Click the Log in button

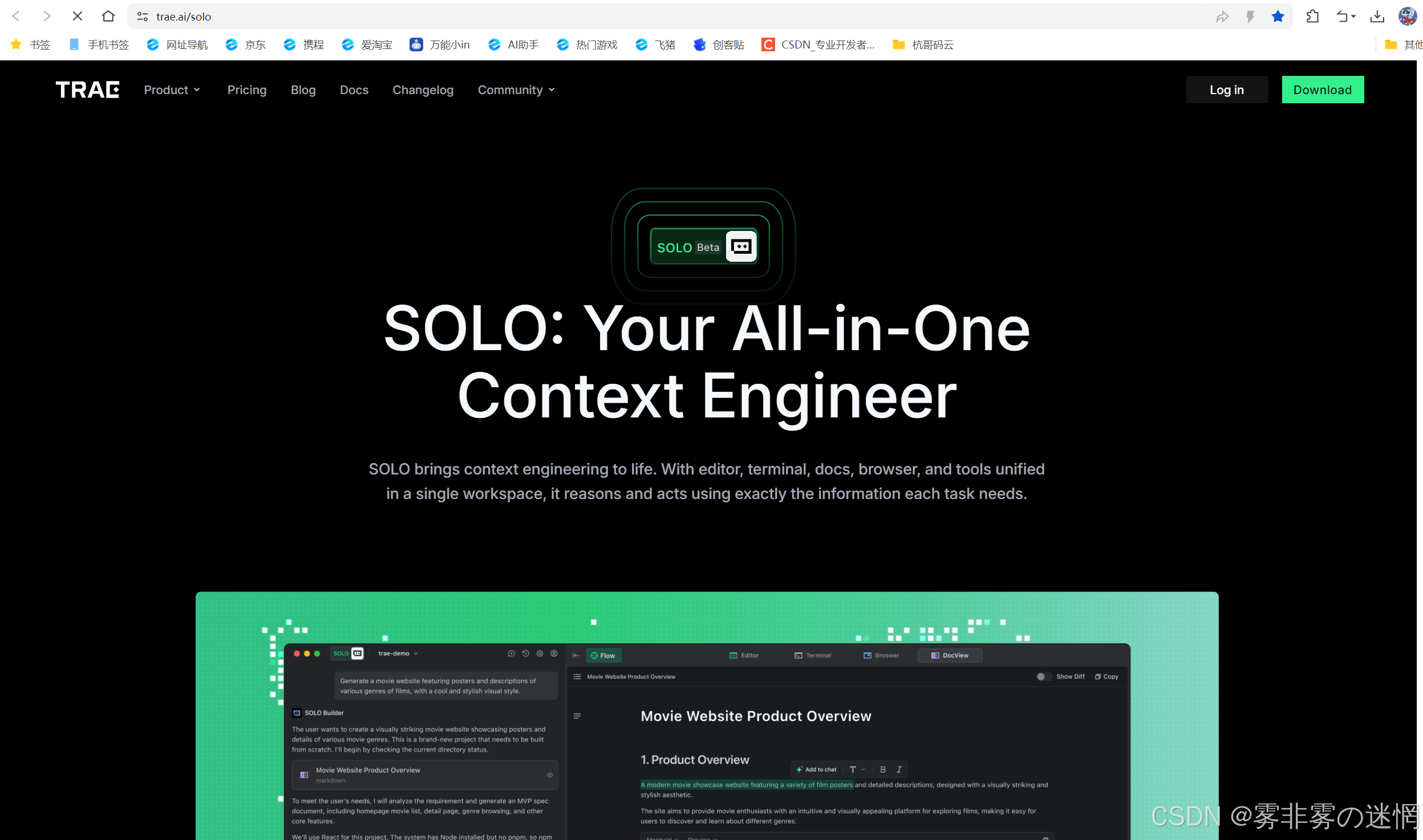[1226, 90]
